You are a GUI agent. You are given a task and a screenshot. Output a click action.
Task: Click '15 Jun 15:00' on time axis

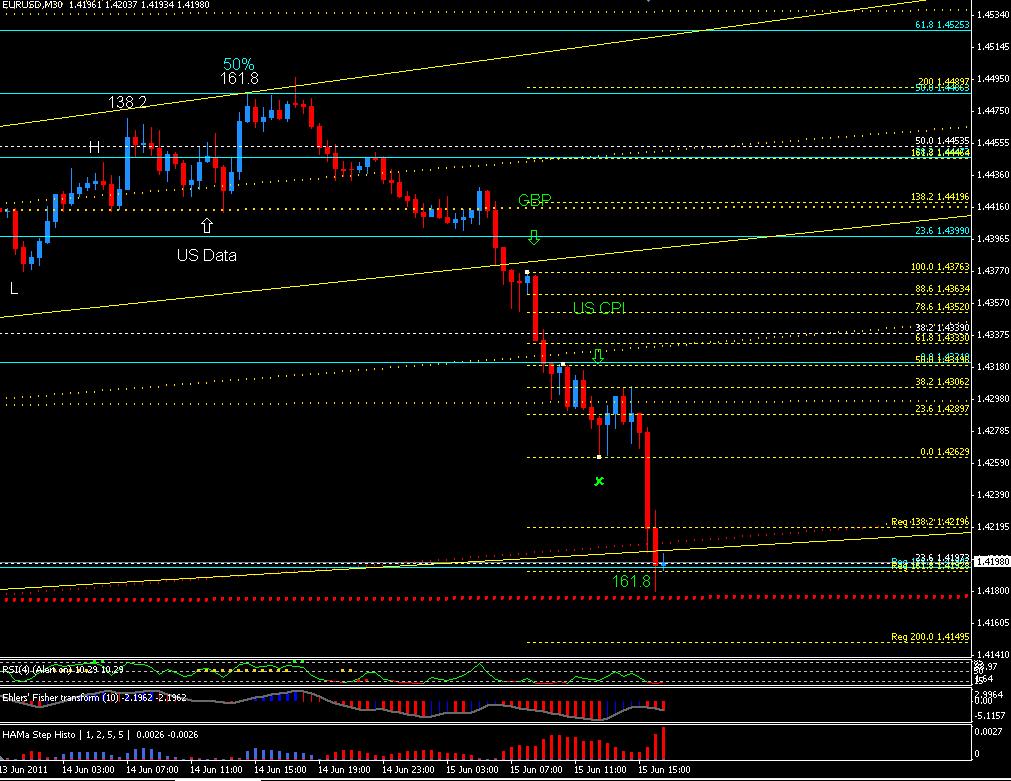tap(663, 769)
